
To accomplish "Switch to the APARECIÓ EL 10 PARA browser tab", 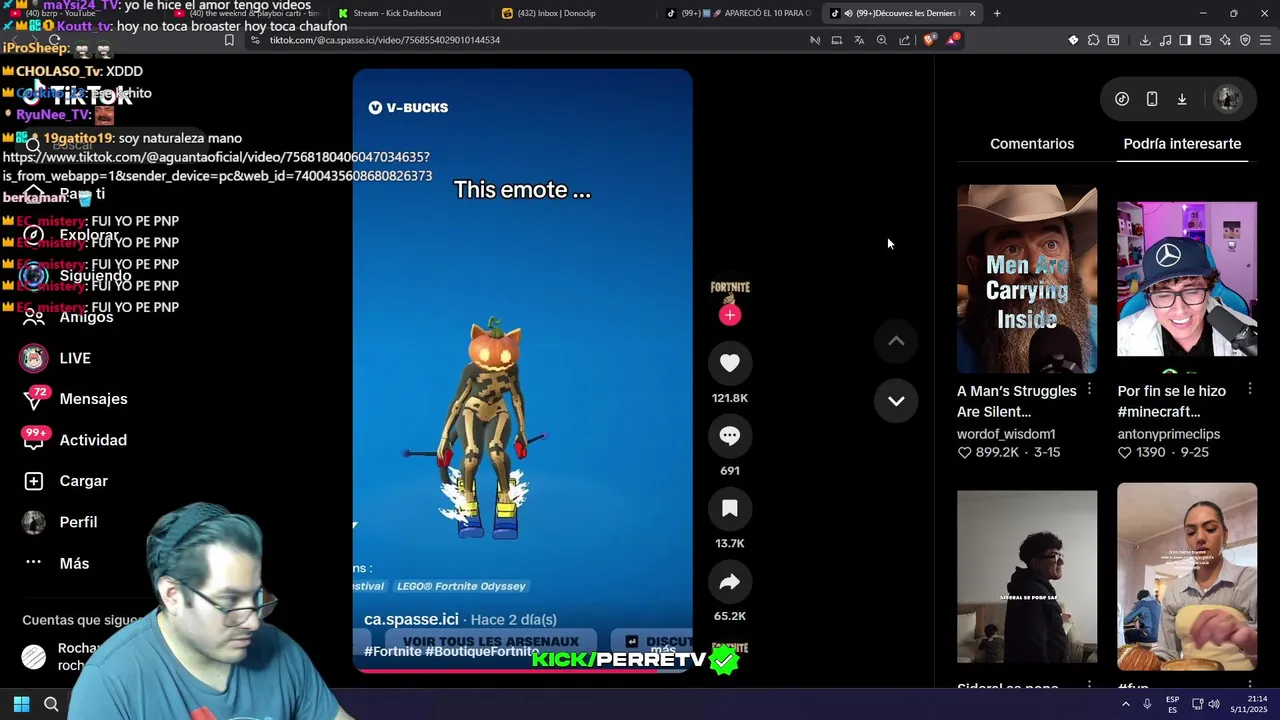I will 738,13.
